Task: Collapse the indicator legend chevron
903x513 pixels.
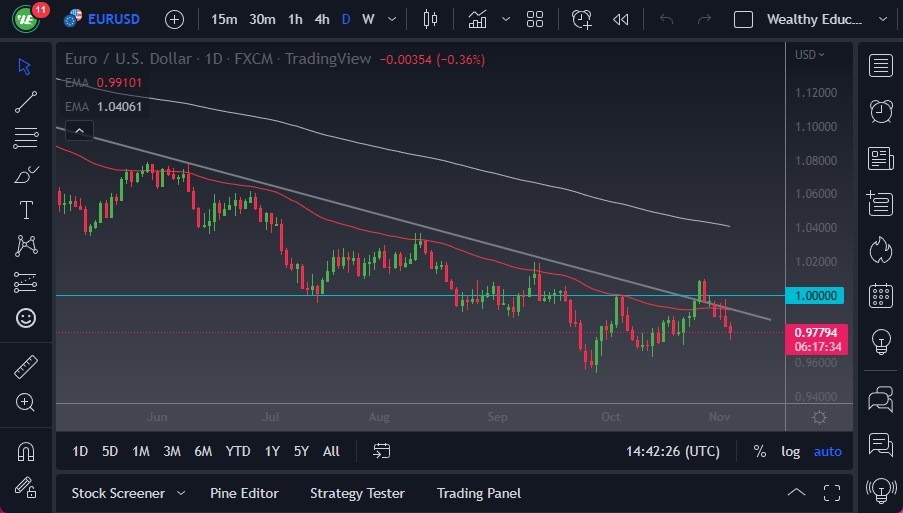Action: [x=79, y=129]
